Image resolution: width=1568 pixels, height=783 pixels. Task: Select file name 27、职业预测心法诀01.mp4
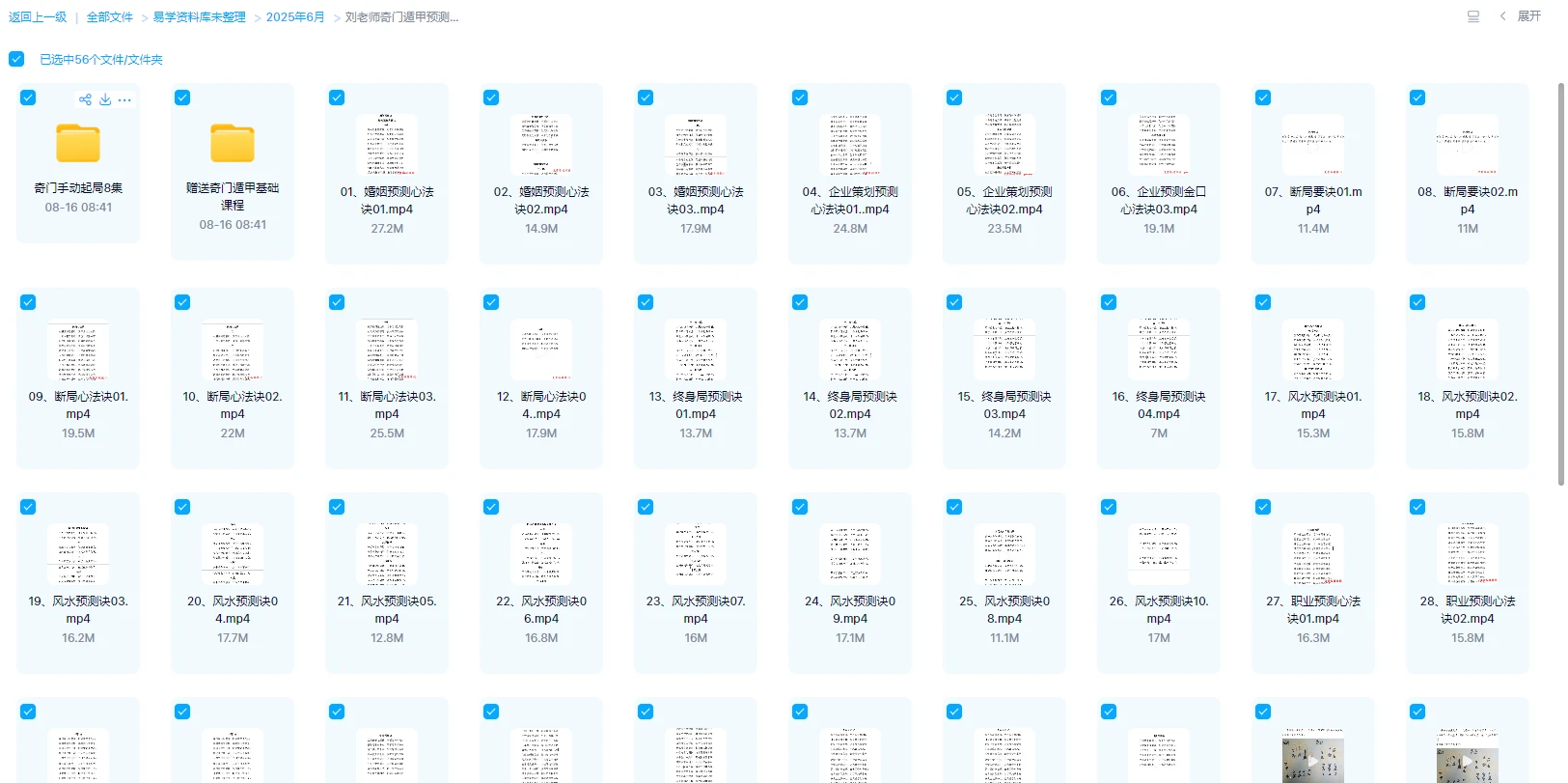[1313, 609]
